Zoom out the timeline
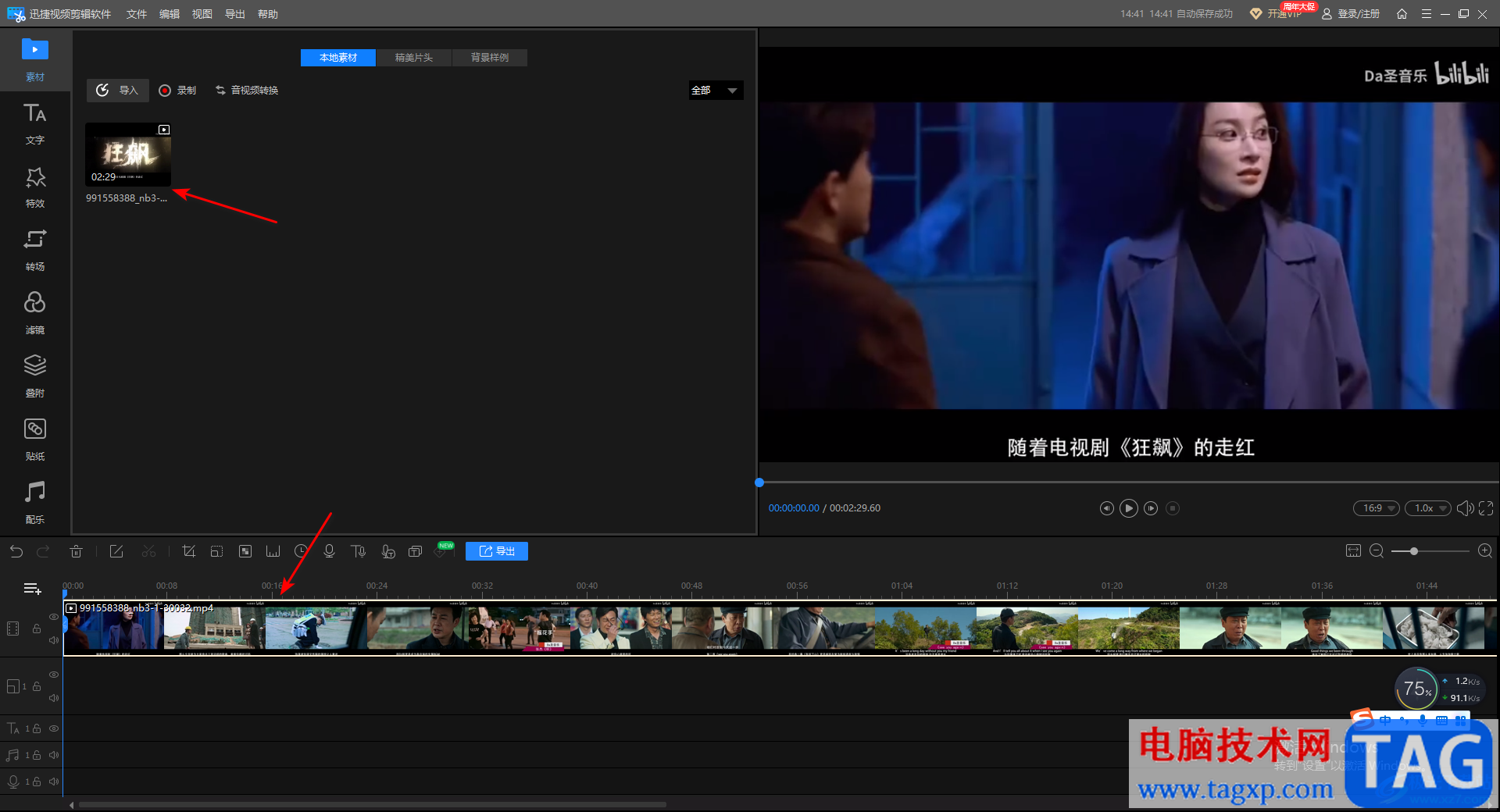The height and width of the screenshot is (812, 1500). (1377, 551)
